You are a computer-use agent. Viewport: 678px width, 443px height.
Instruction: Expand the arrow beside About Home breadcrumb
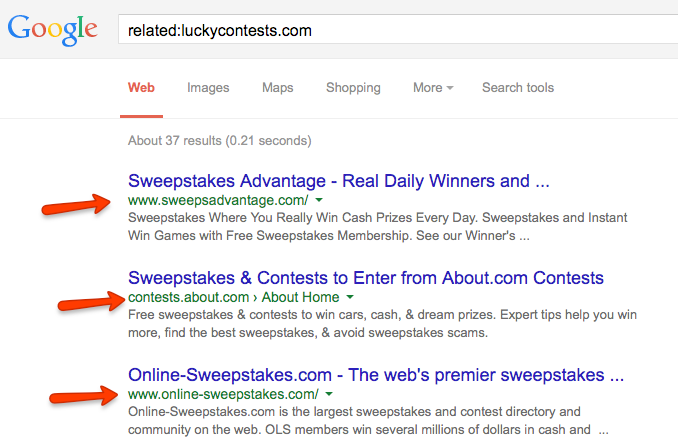click(x=350, y=297)
